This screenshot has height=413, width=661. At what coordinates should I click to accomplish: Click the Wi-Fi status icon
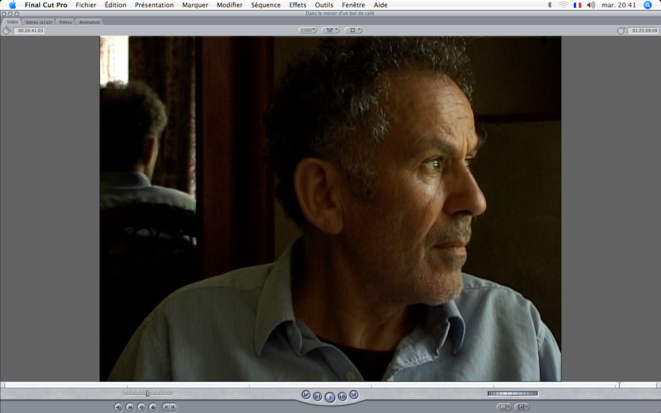coord(564,5)
